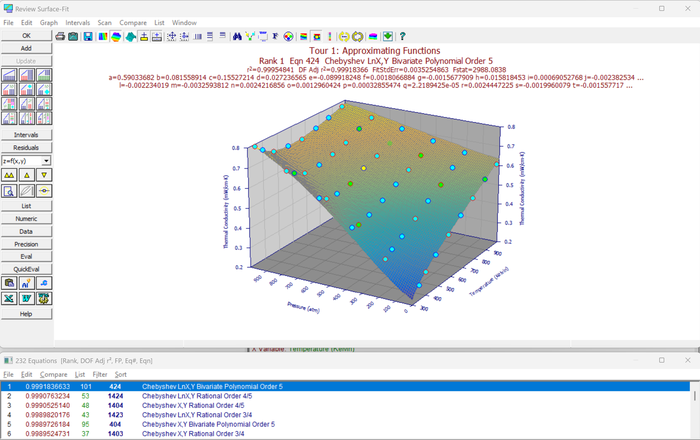Open the Sort menu in Equations window
Viewport: 700px width, 440px height.
(121, 374)
